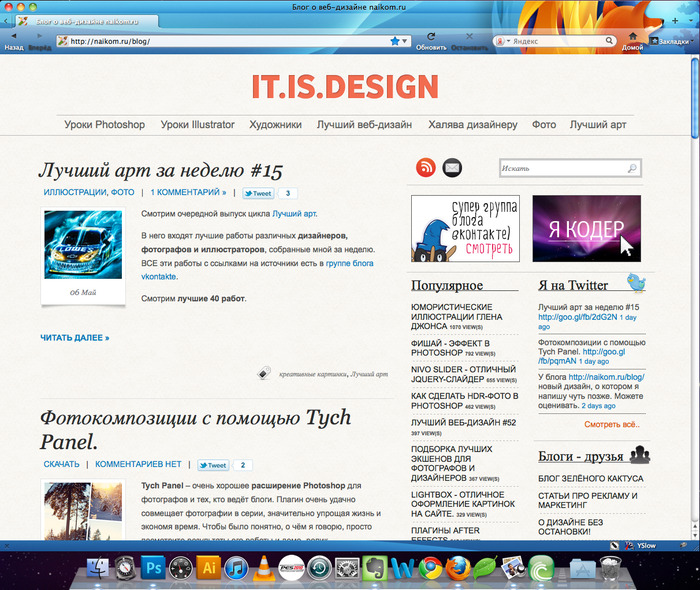Open the goo.gl/fb/2dG2N tweet link
This screenshot has width=700, height=590.
(x=577, y=317)
